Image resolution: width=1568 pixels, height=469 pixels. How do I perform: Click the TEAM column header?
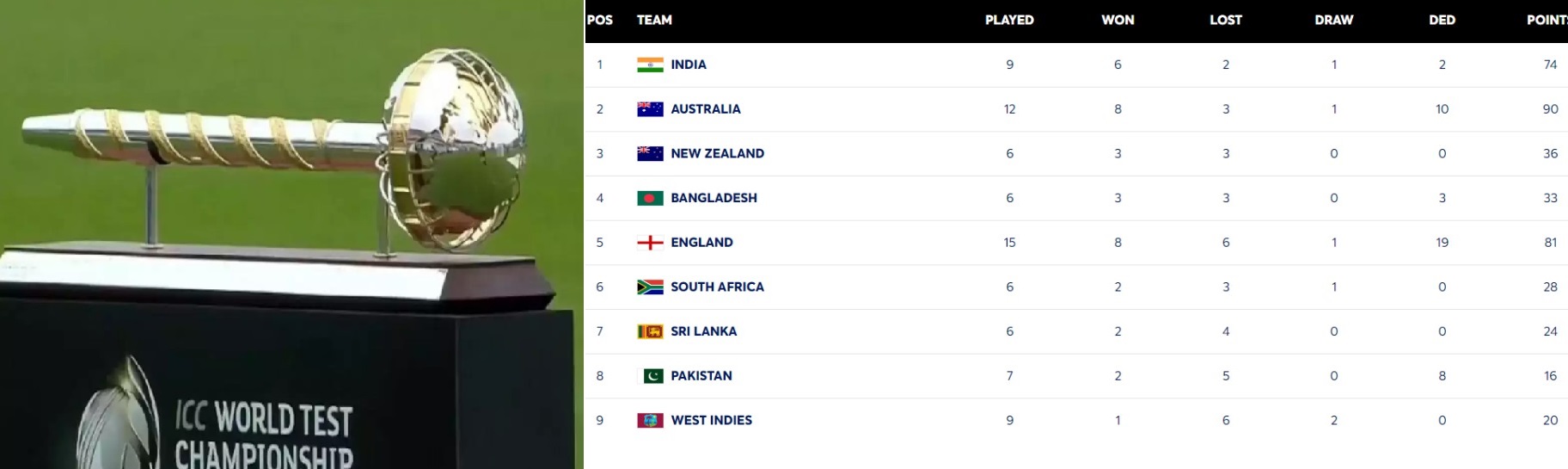[654, 20]
